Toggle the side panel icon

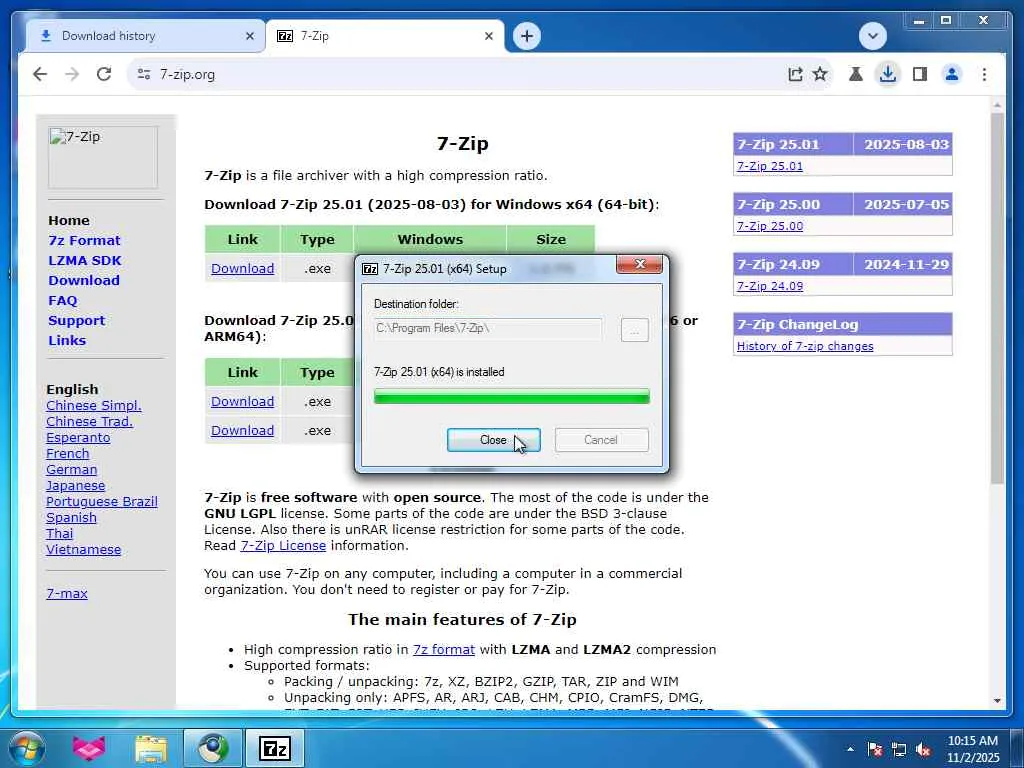pos(920,74)
